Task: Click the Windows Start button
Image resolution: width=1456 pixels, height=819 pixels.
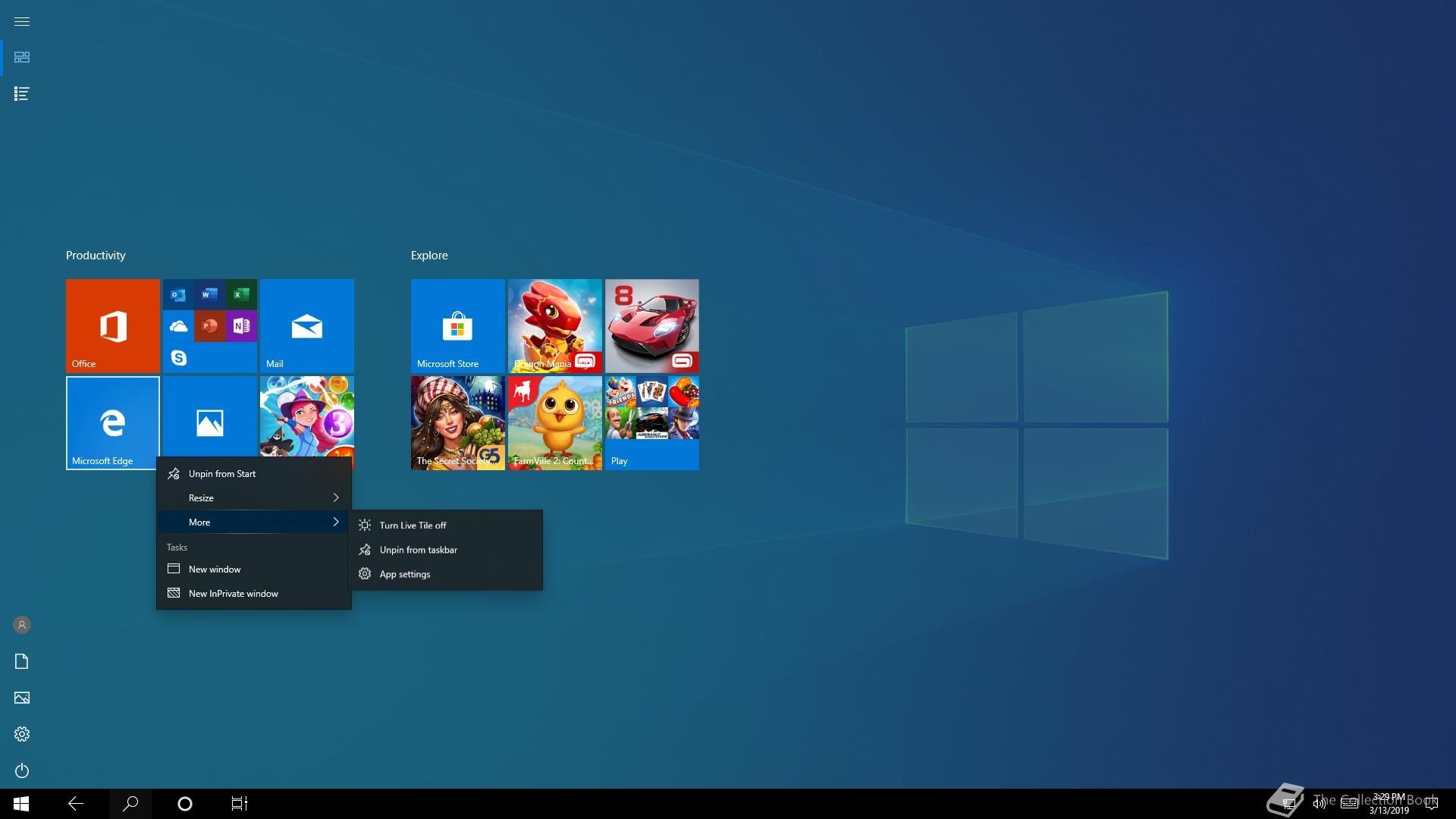Action: pyautogui.click(x=21, y=804)
